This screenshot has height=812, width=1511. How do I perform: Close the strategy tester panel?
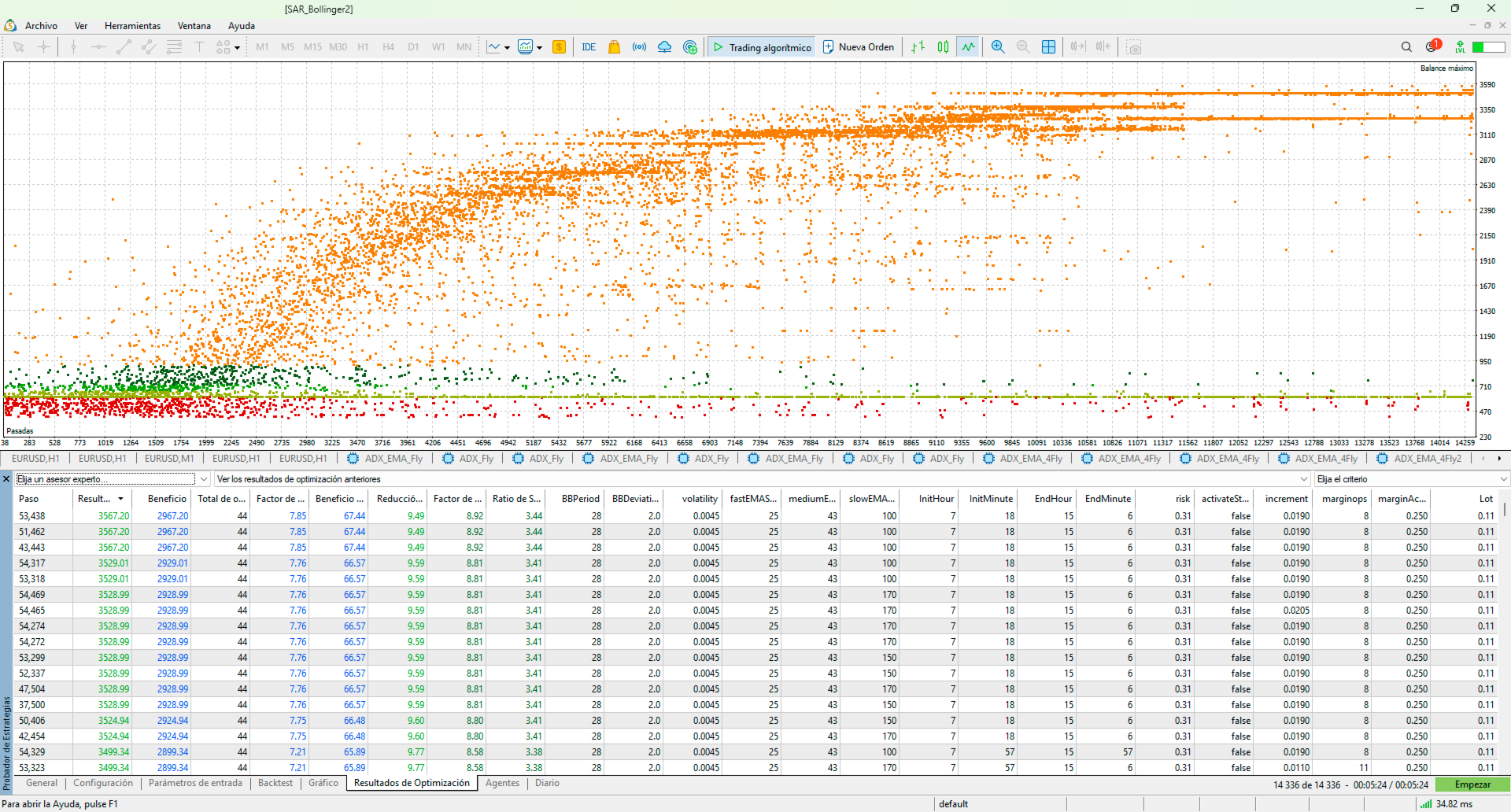coord(6,478)
